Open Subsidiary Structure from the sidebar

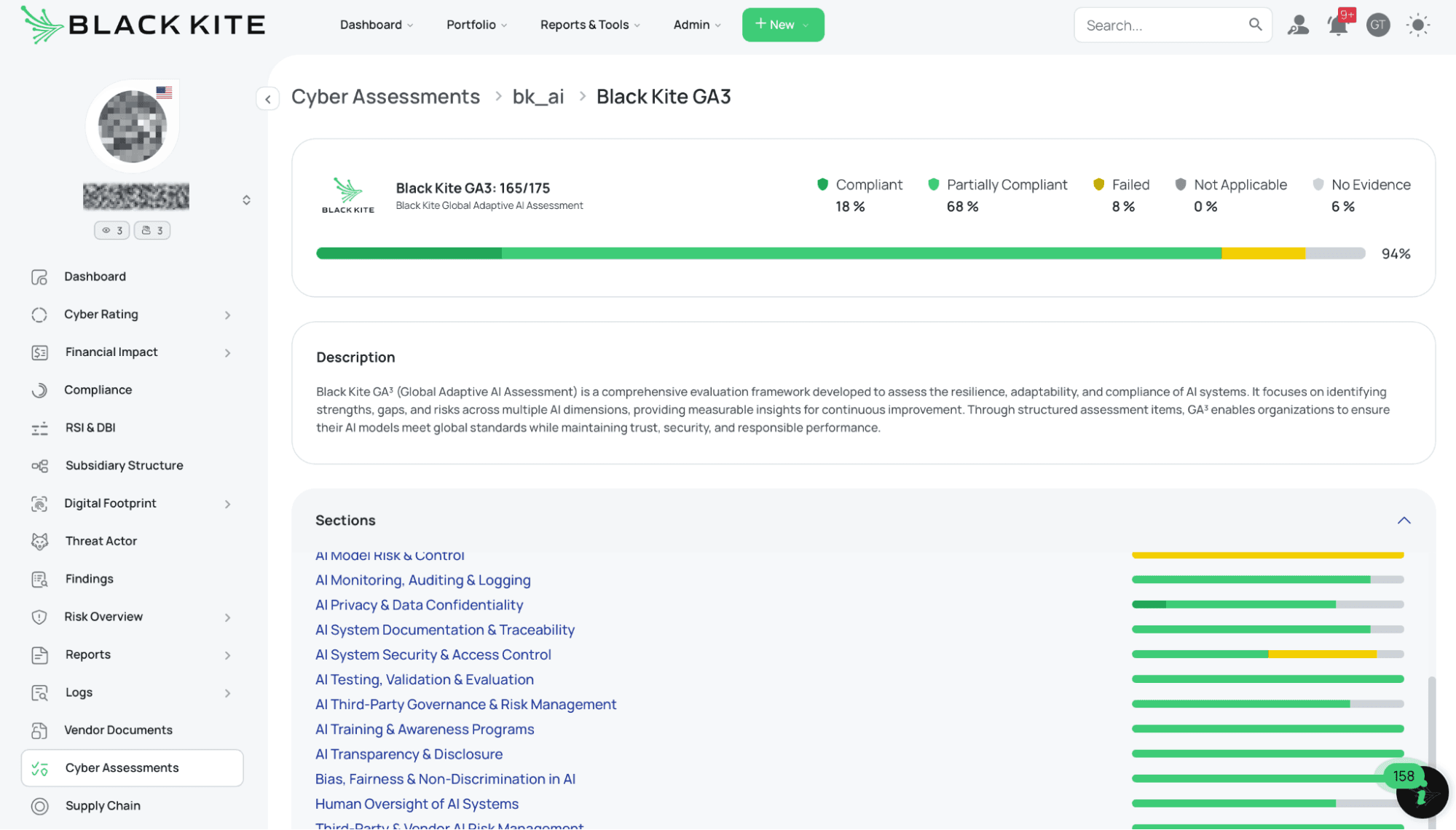pyautogui.click(x=124, y=465)
